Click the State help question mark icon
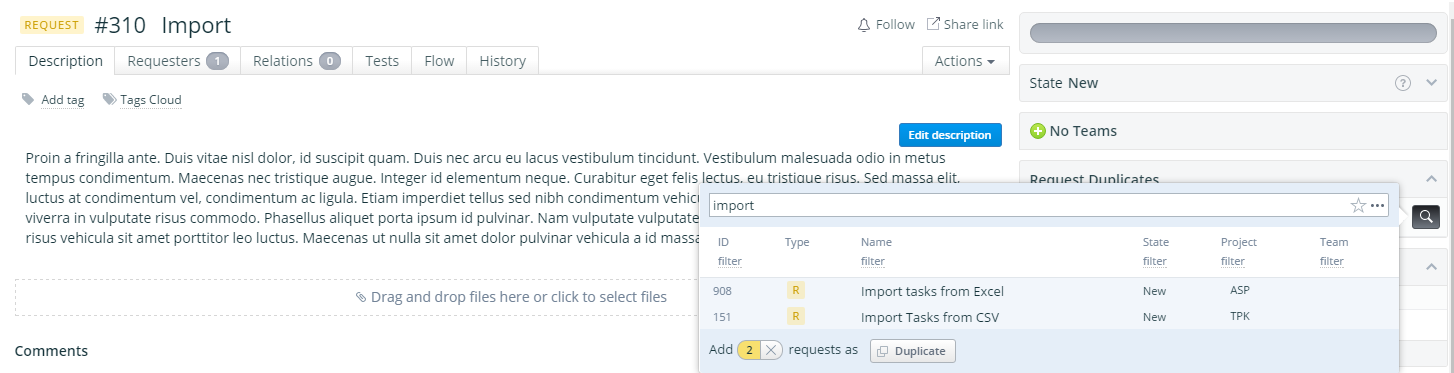 tap(1403, 83)
